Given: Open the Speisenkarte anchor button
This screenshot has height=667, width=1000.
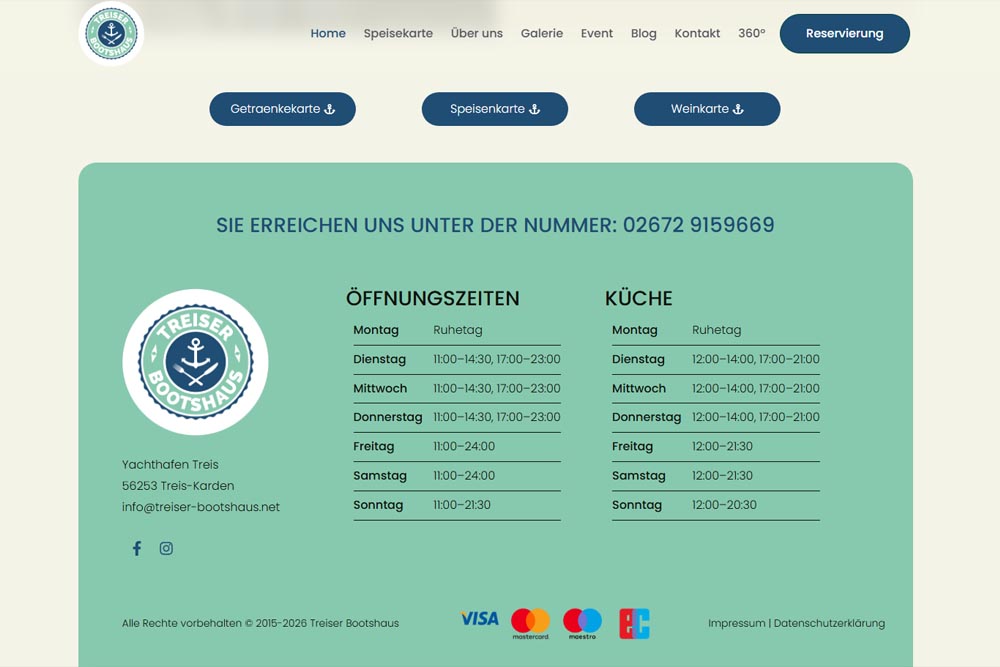Looking at the screenshot, I should [495, 109].
